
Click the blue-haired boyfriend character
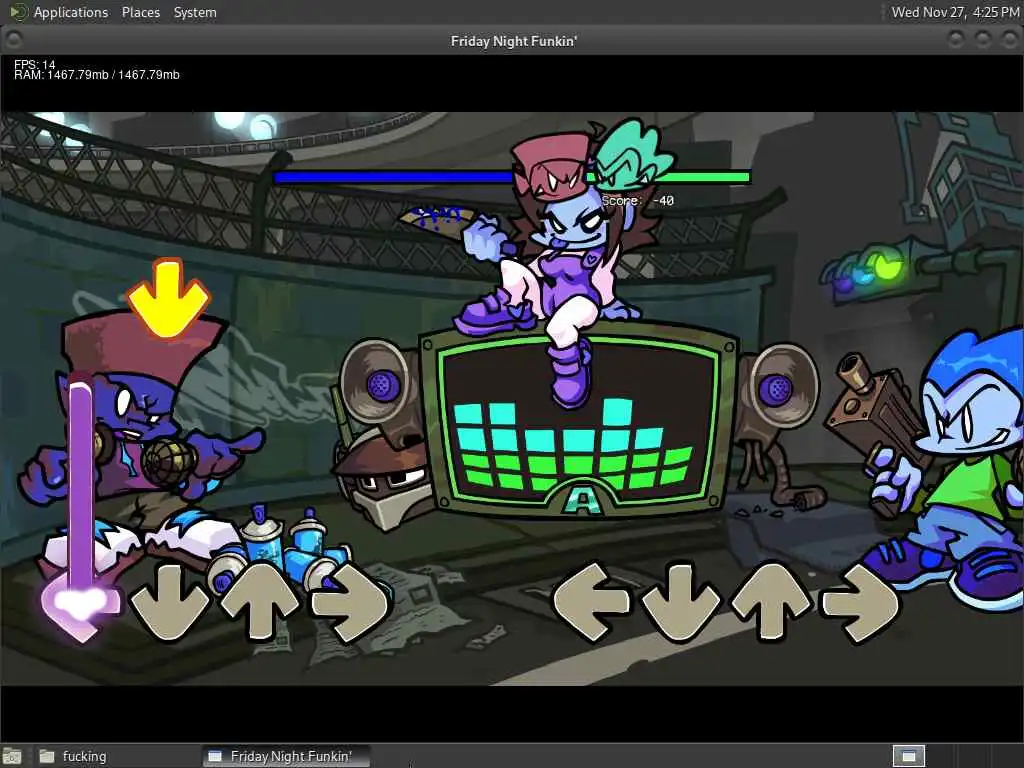point(955,470)
